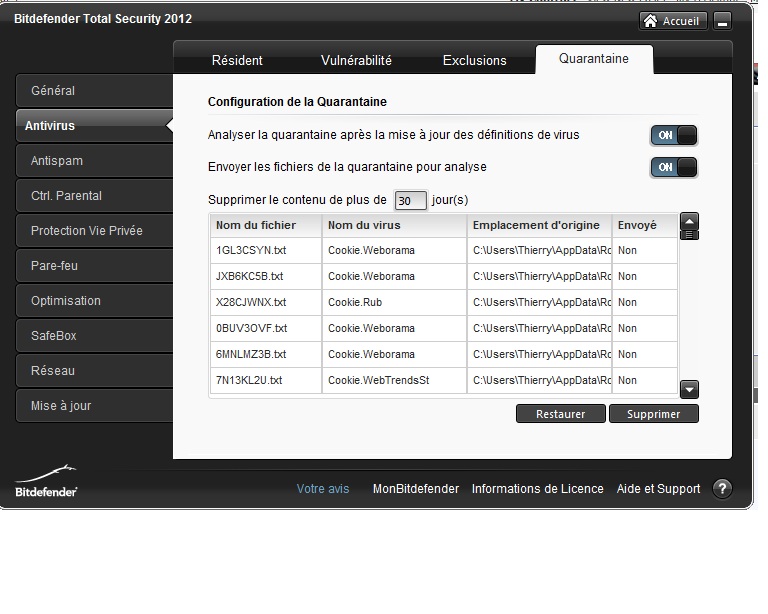The image size is (768, 614).
Task: Sort by Nom du virus column header
Action: point(394,225)
